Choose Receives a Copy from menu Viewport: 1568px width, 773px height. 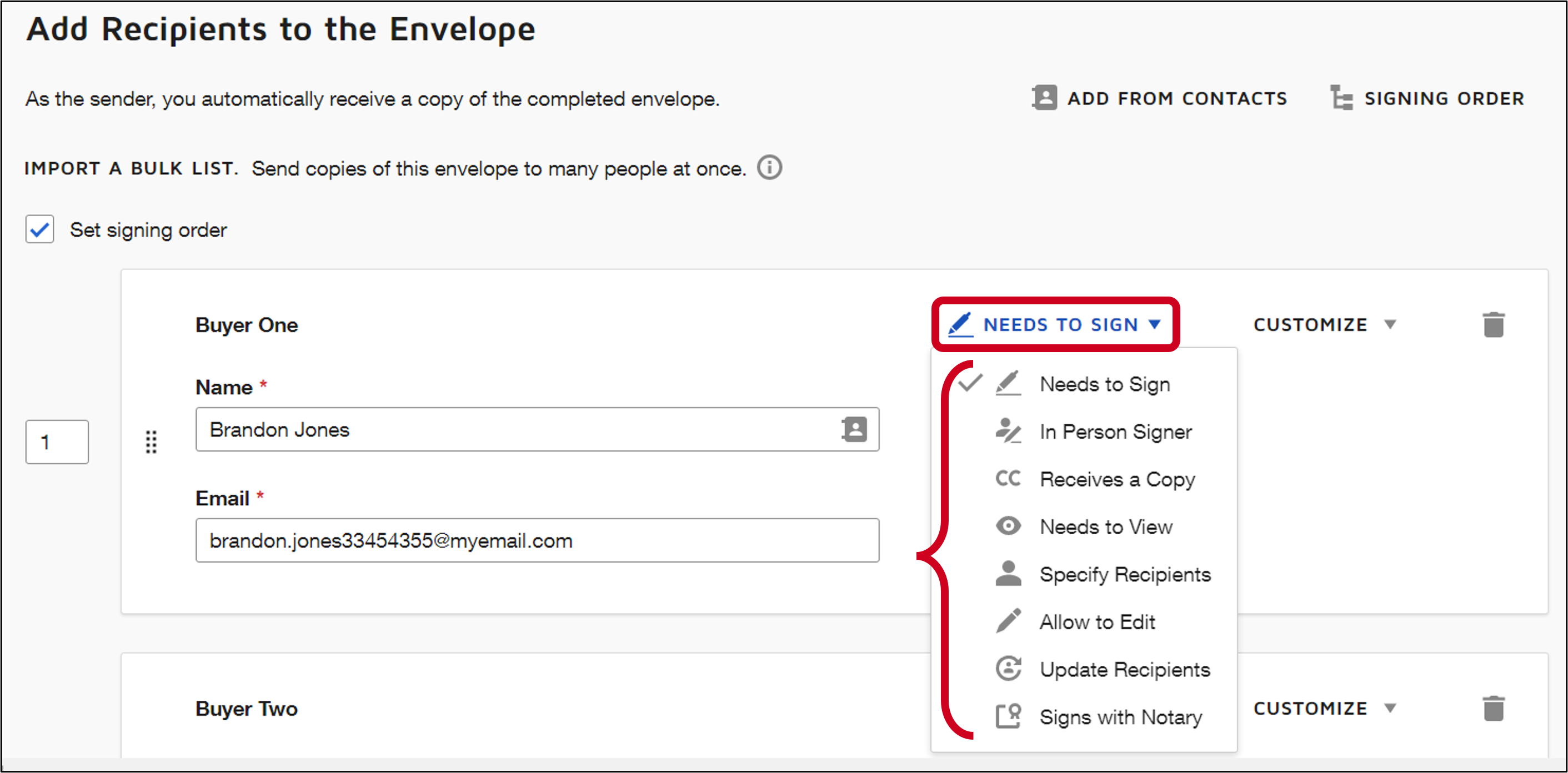1117,479
